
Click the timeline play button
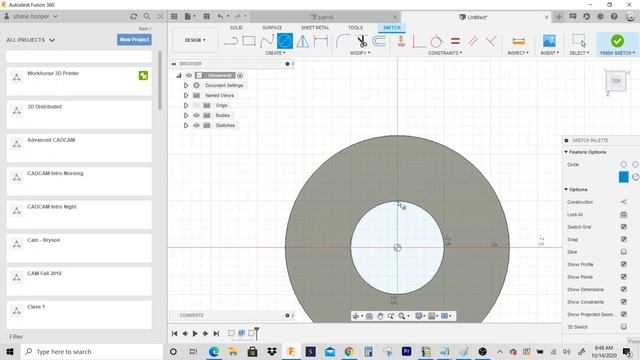pos(195,333)
